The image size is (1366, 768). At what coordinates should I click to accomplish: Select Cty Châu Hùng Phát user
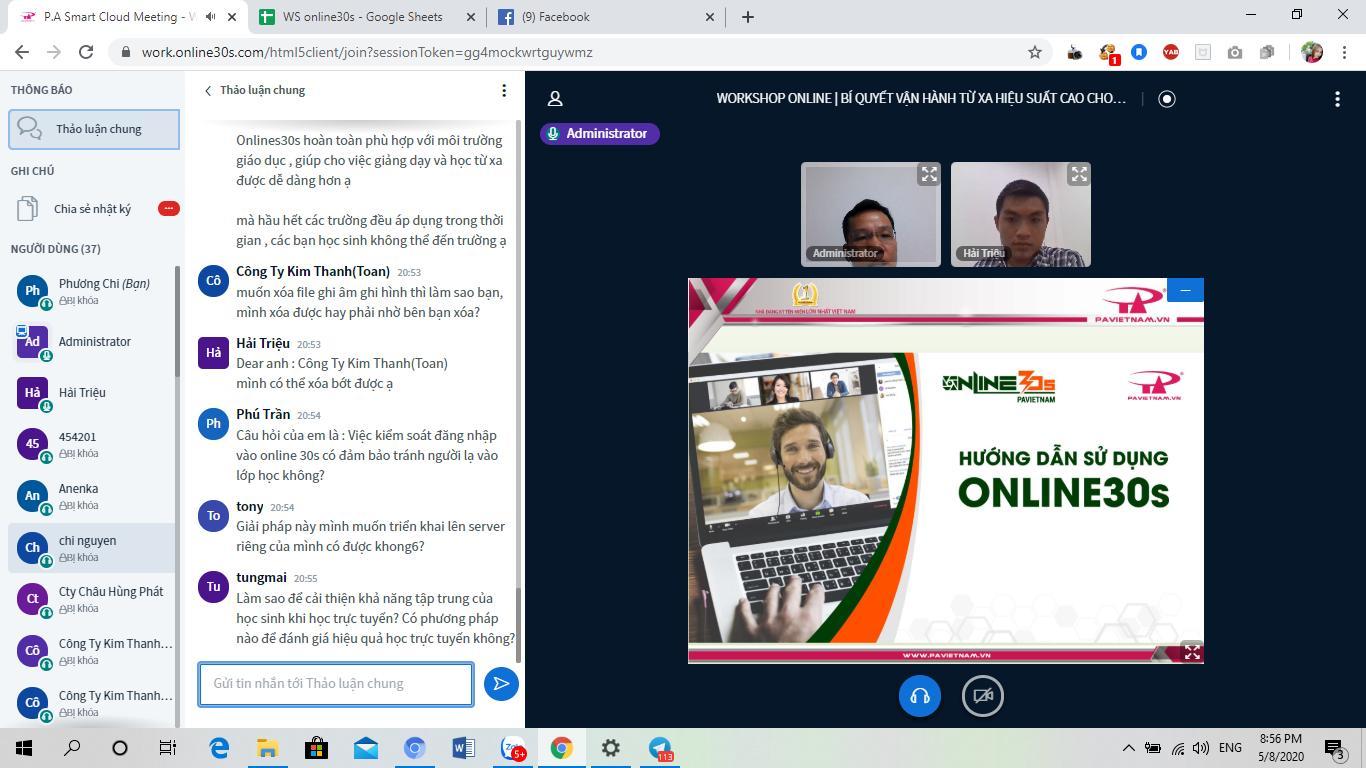click(x=92, y=600)
